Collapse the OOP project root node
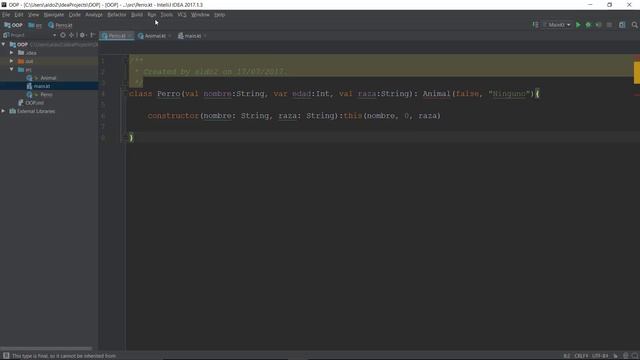The height and width of the screenshot is (360, 640). pos(4,44)
